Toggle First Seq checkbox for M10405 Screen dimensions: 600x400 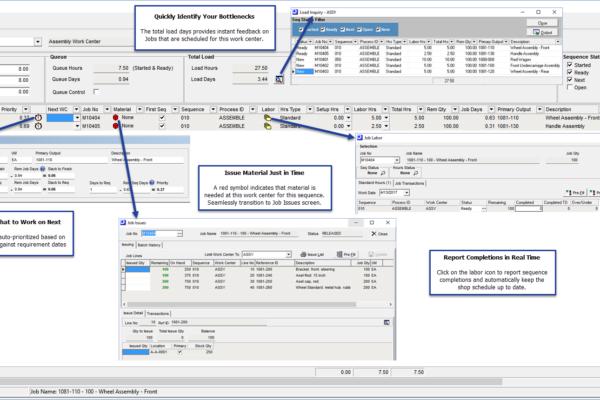162,126
